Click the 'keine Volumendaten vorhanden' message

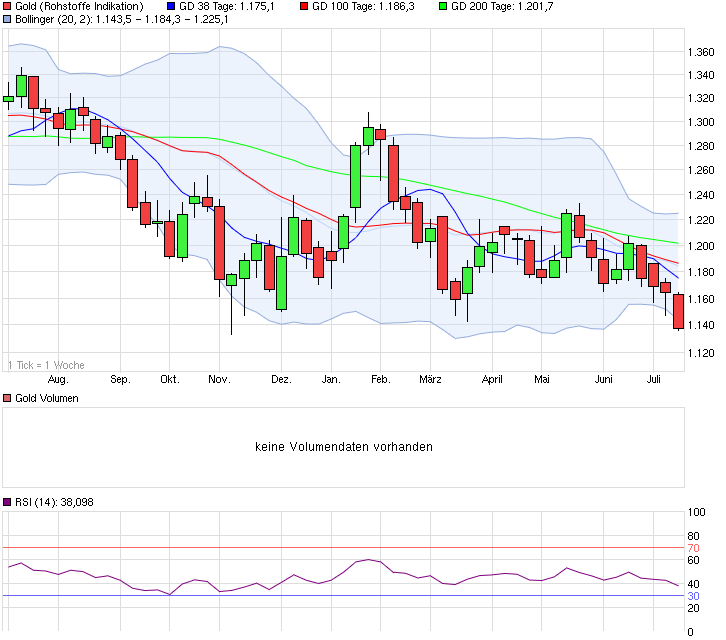(344, 447)
